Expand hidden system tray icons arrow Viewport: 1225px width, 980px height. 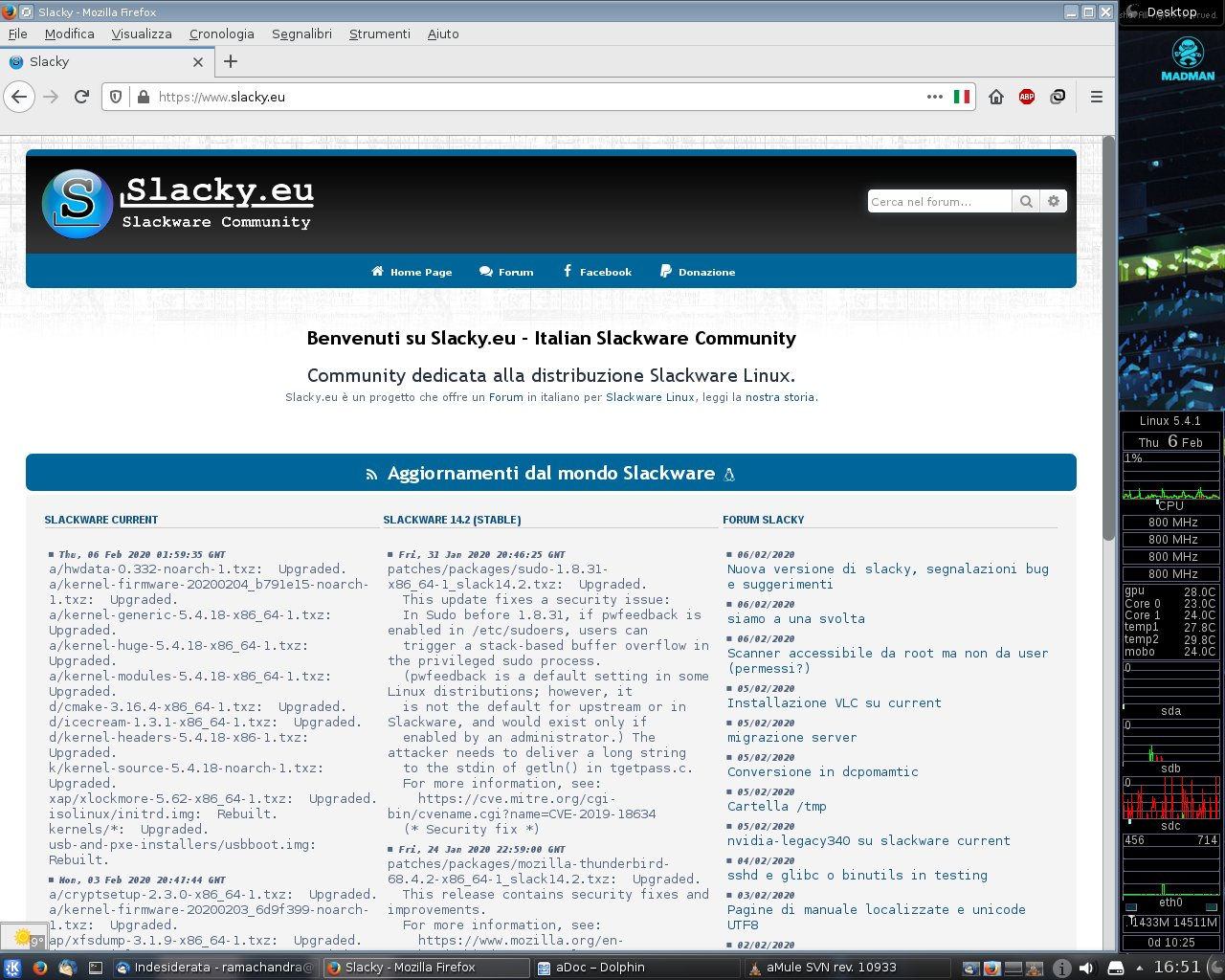tap(1139, 968)
